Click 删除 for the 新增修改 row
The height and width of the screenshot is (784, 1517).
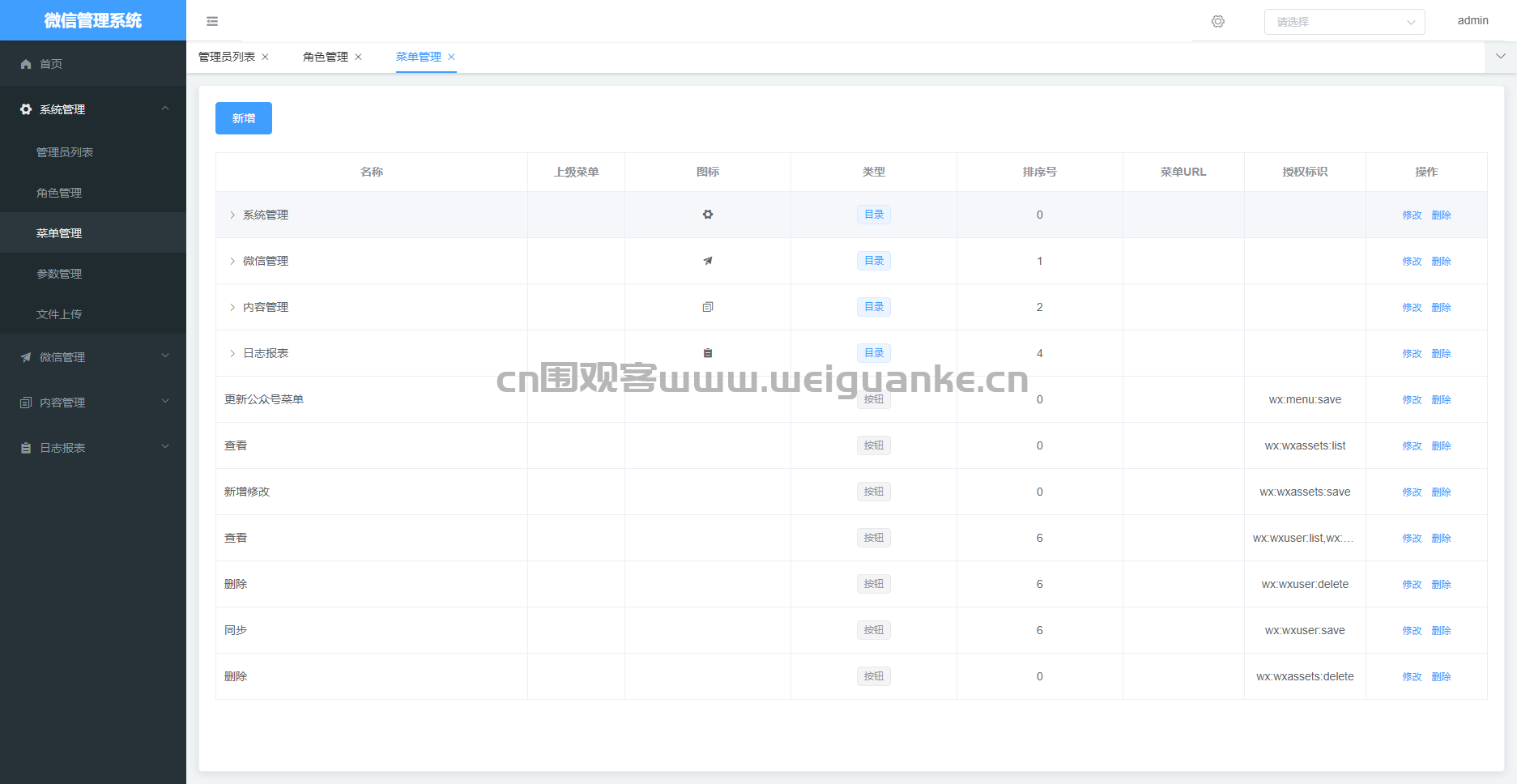pos(1442,492)
